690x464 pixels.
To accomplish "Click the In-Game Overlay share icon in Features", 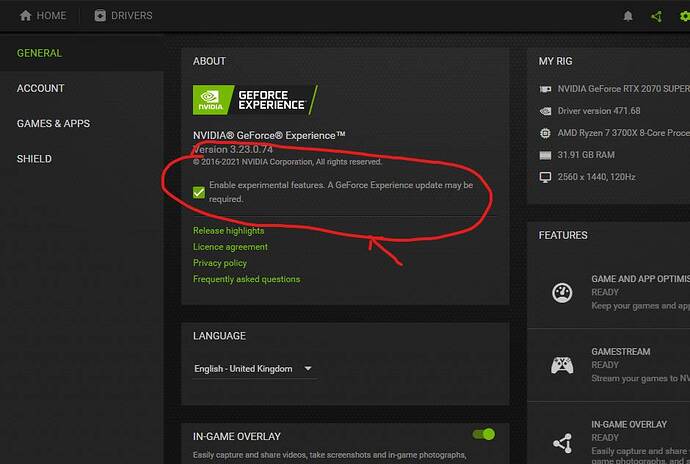I will (x=563, y=443).
